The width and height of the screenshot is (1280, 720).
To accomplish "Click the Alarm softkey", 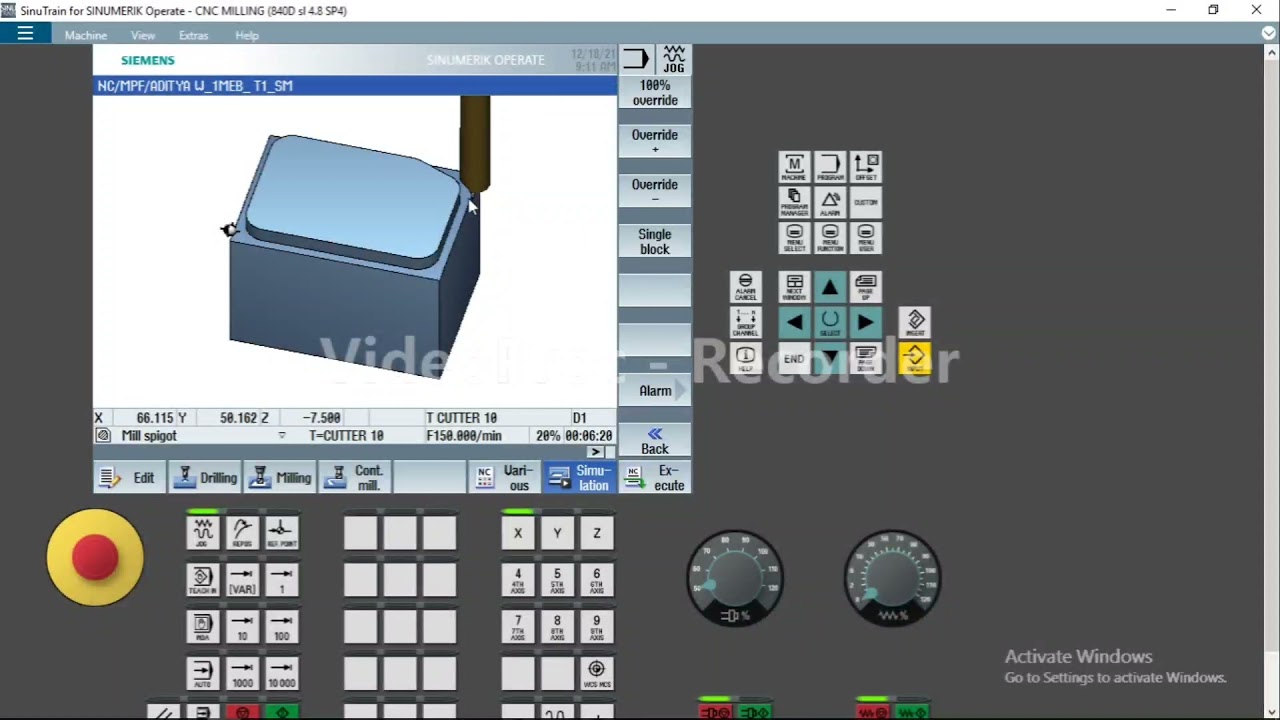I will click(655, 391).
